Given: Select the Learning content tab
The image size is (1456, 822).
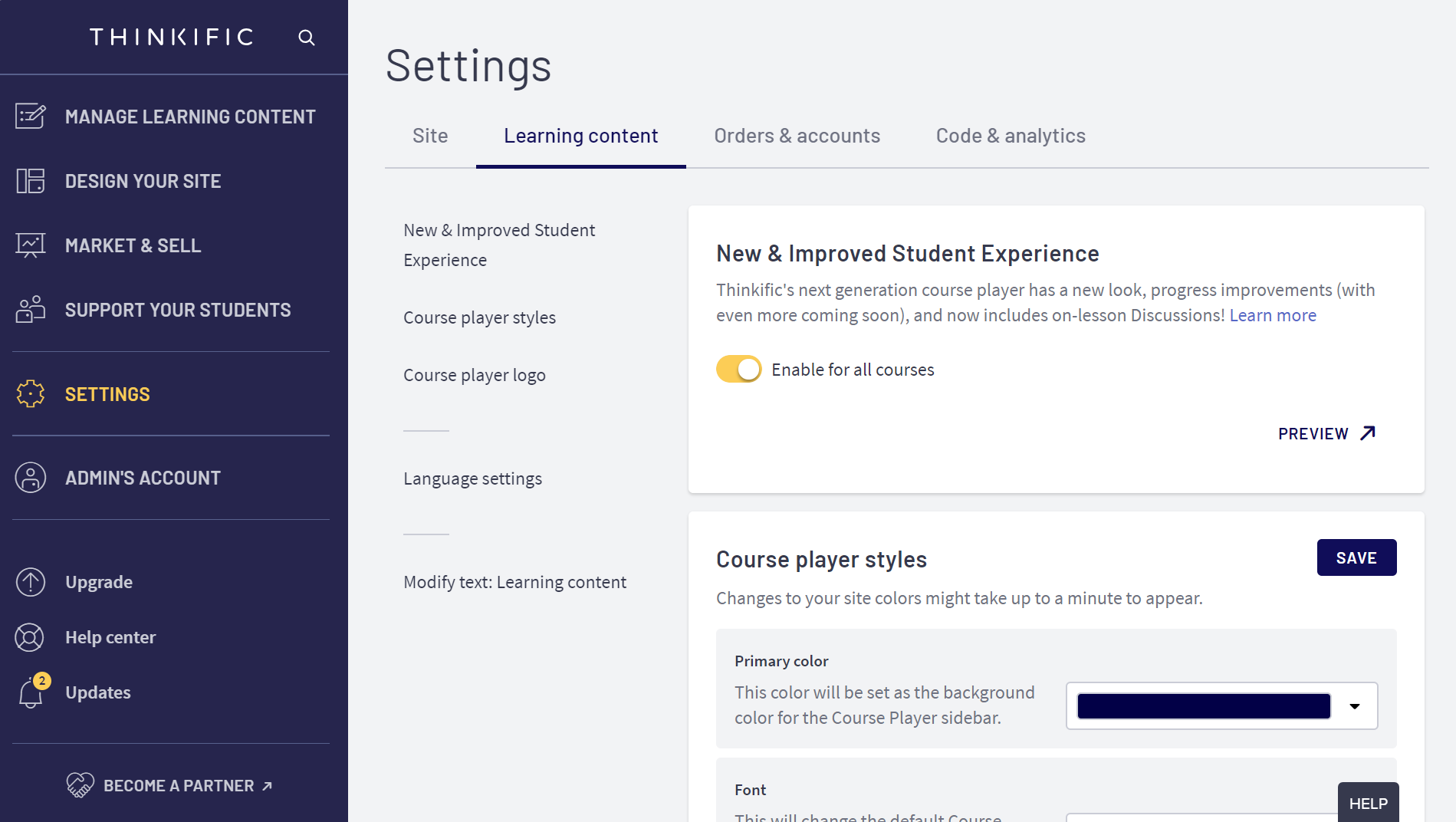Looking at the screenshot, I should pyautogui.click(x=581, y=136).
